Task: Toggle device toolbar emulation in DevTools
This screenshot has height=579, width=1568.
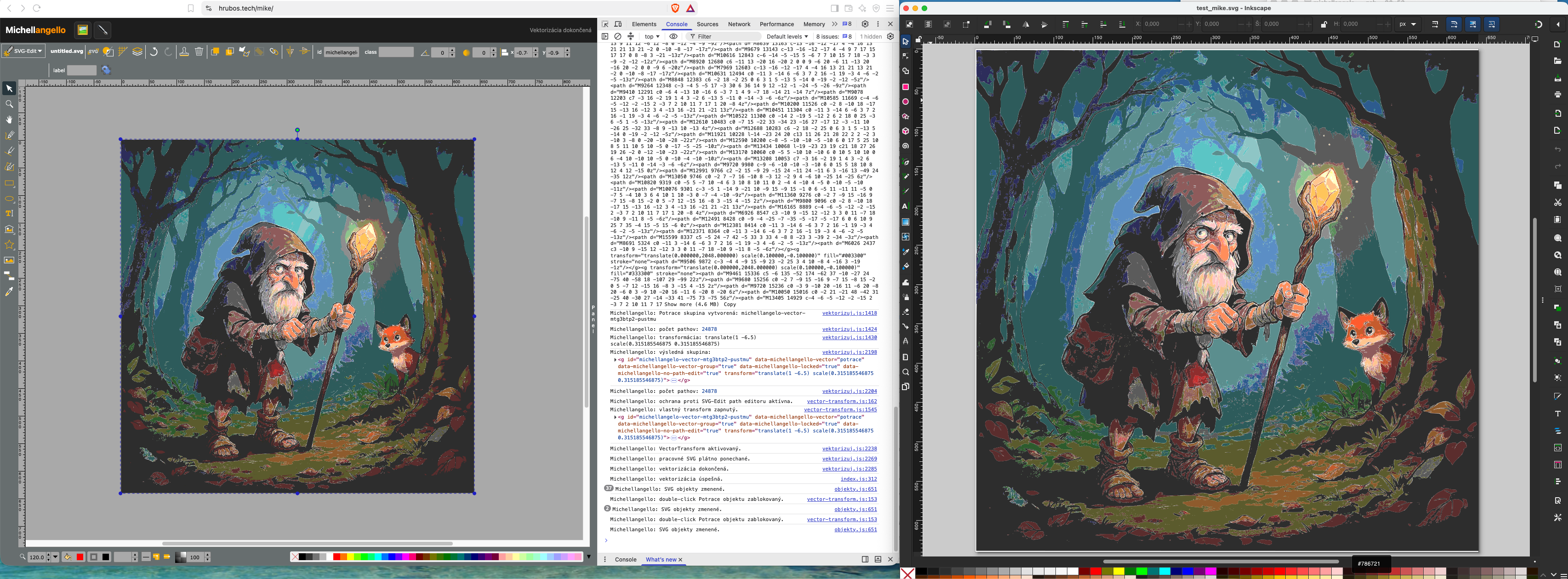Action: (618, 24)
